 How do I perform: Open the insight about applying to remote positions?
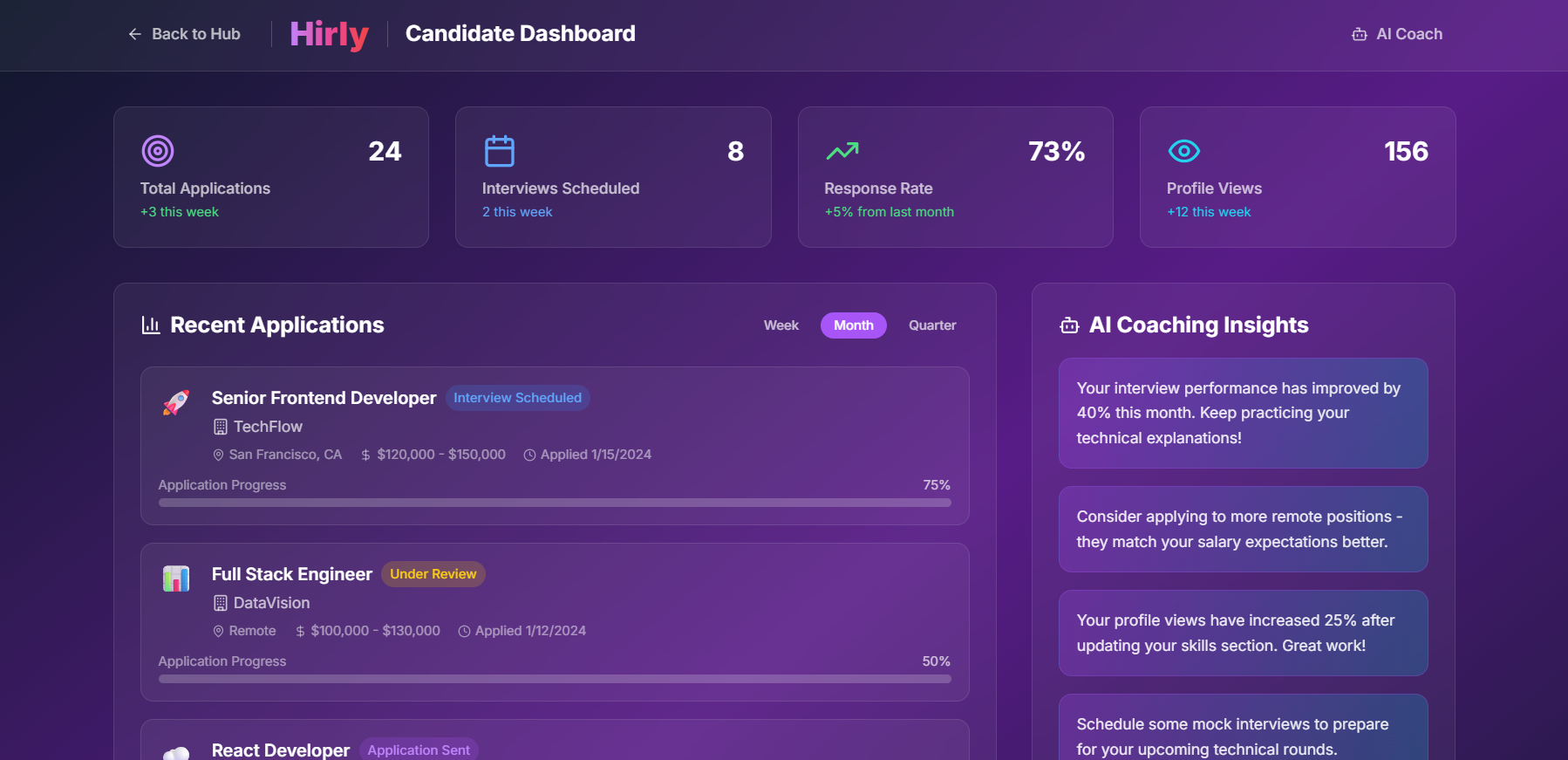click(x=1244, y=529)
